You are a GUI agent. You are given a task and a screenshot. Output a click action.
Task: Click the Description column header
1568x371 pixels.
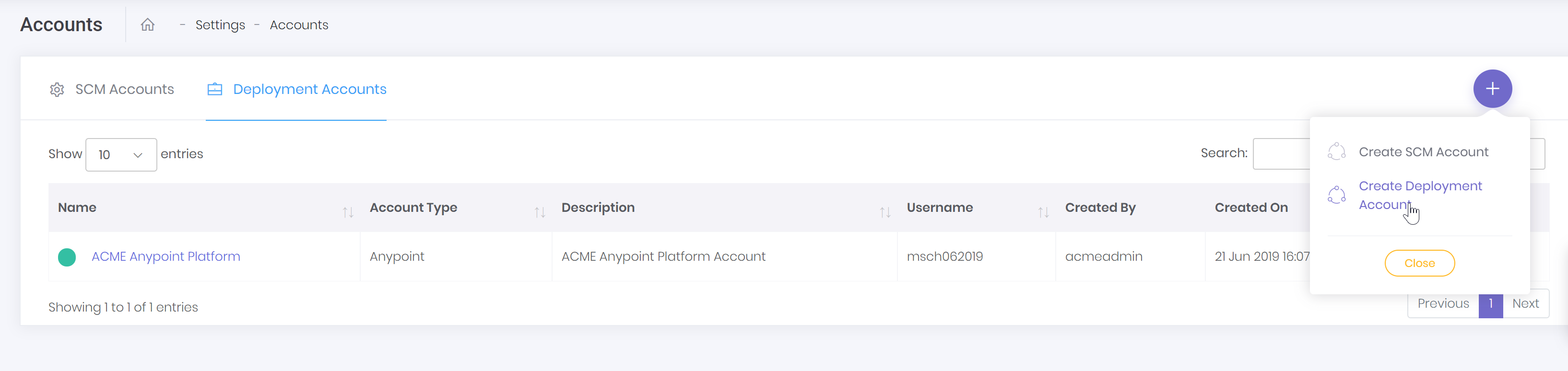point(598,208)
